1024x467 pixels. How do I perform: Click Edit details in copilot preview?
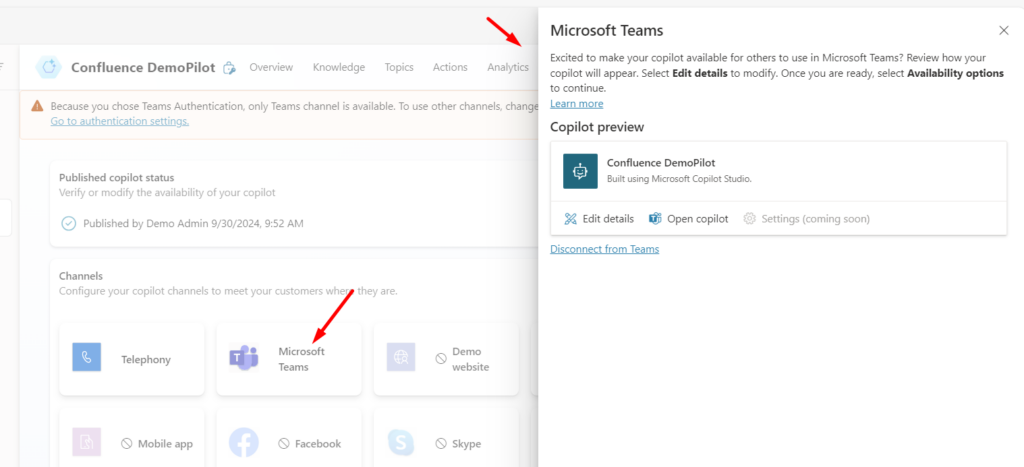click(x=599, y=218)
